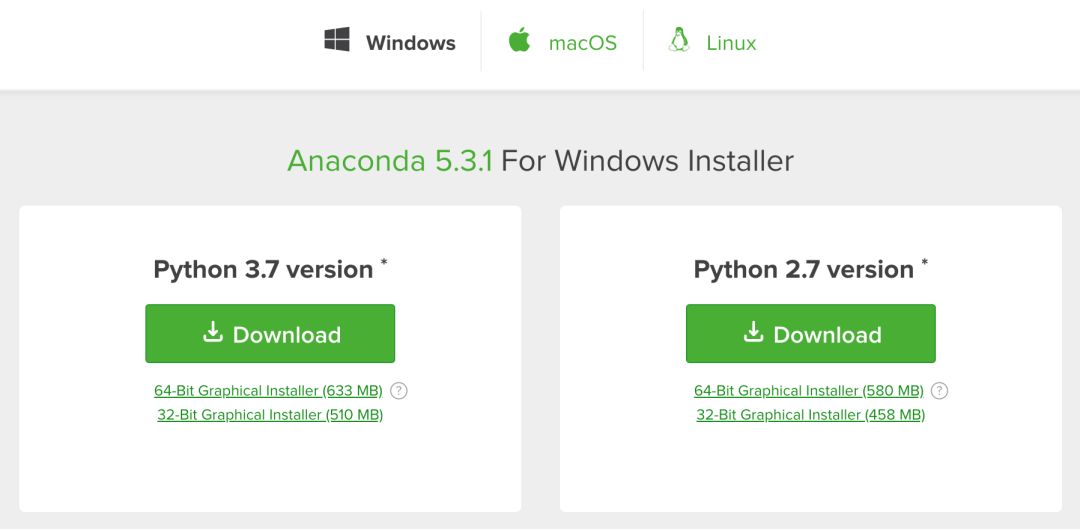Open 32-Bit Graphical Installer (458 MB) link
Screen dimensions: 1080x529
(811, 415)
